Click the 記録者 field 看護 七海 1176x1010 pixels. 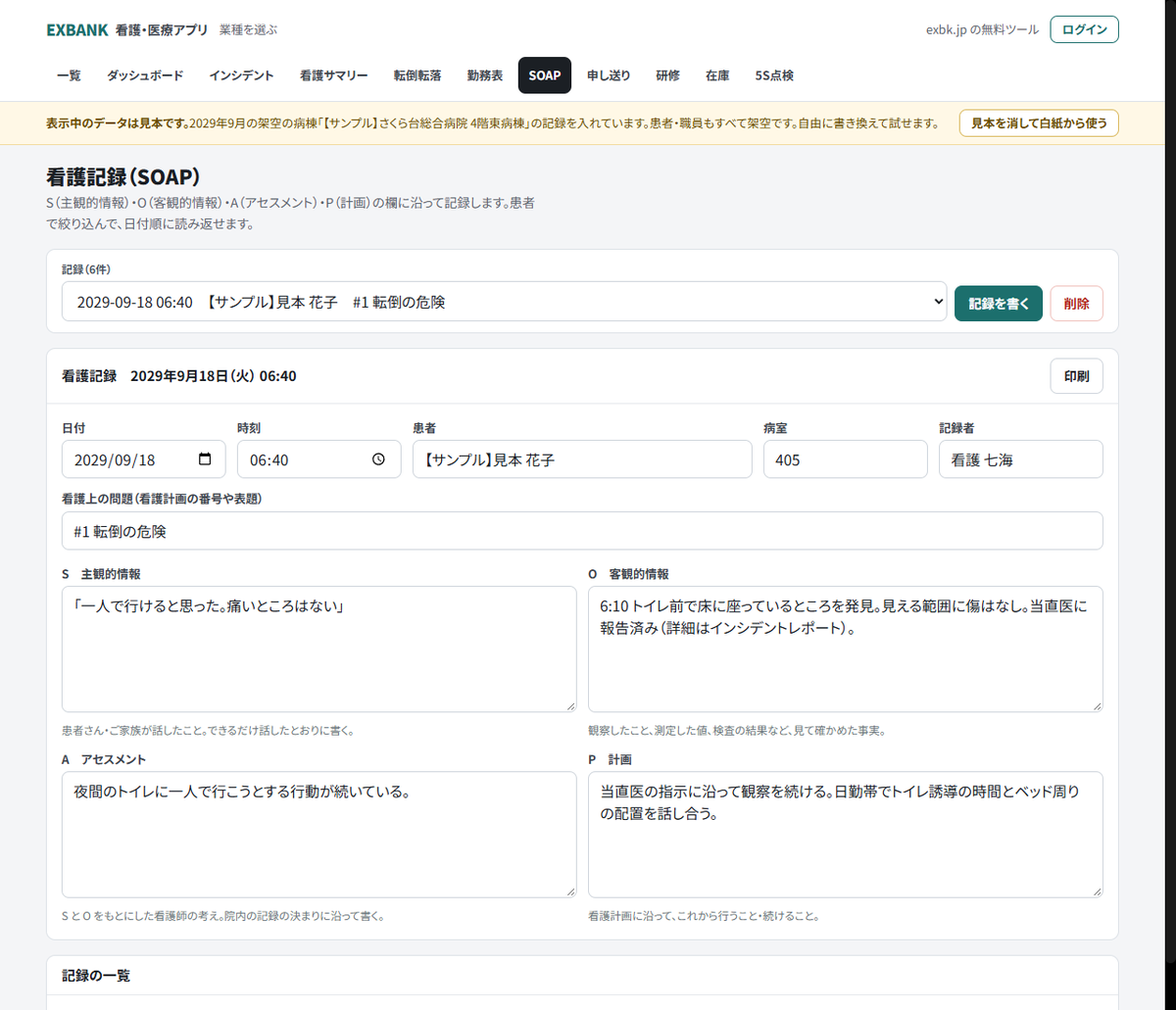1021,459
